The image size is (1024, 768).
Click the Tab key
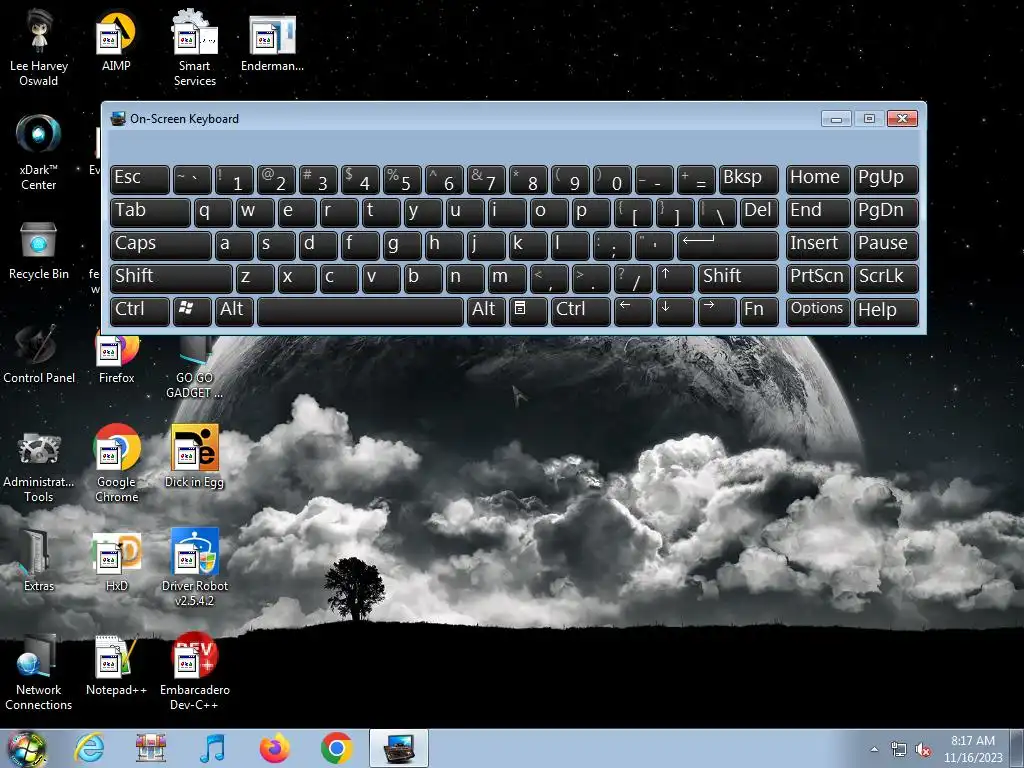click(x=150, y=213)
